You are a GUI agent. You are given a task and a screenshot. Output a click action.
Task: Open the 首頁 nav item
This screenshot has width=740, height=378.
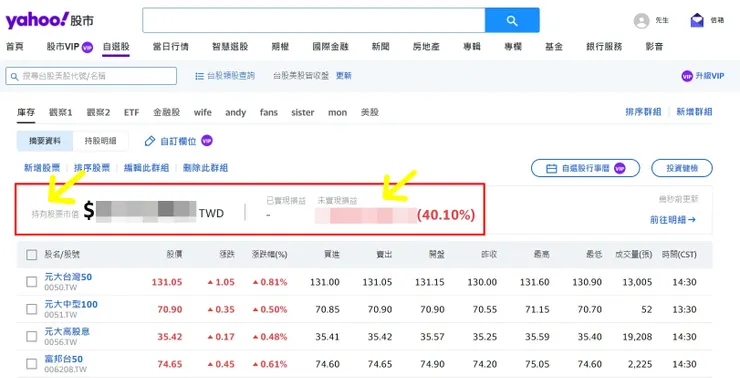15,46
